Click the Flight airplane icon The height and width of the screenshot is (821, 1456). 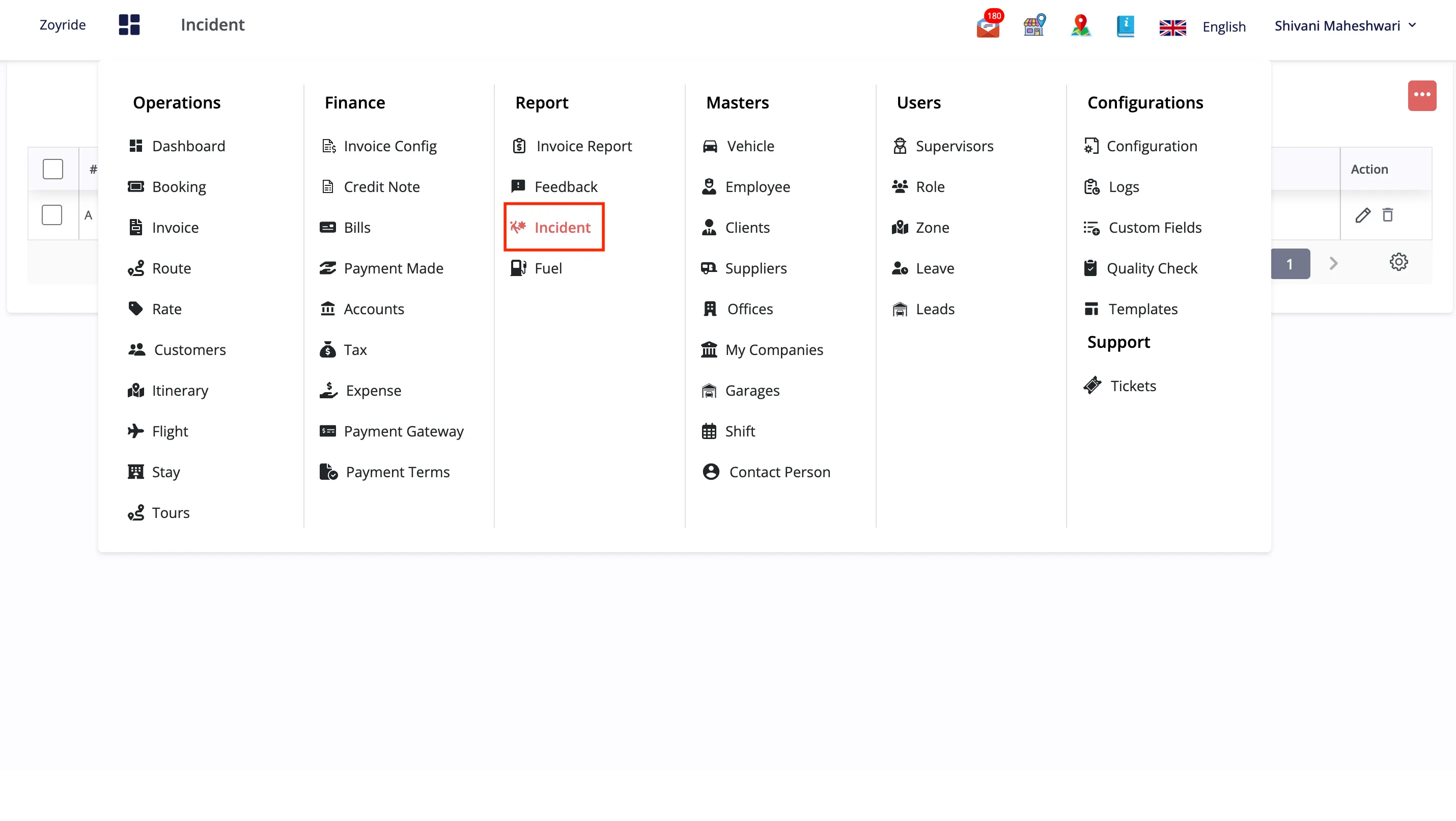click(135, 431)
